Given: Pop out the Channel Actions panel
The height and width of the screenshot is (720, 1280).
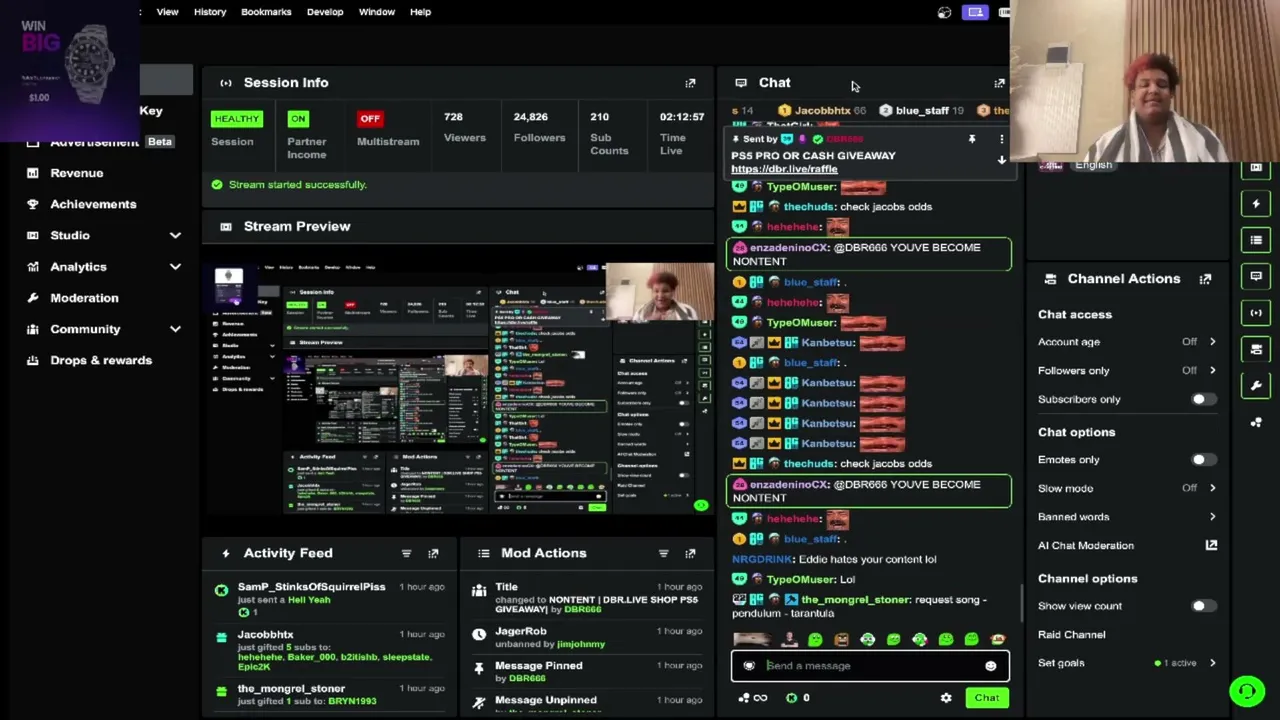Looking at the screenshot, I should click(x=1205, y=279).
